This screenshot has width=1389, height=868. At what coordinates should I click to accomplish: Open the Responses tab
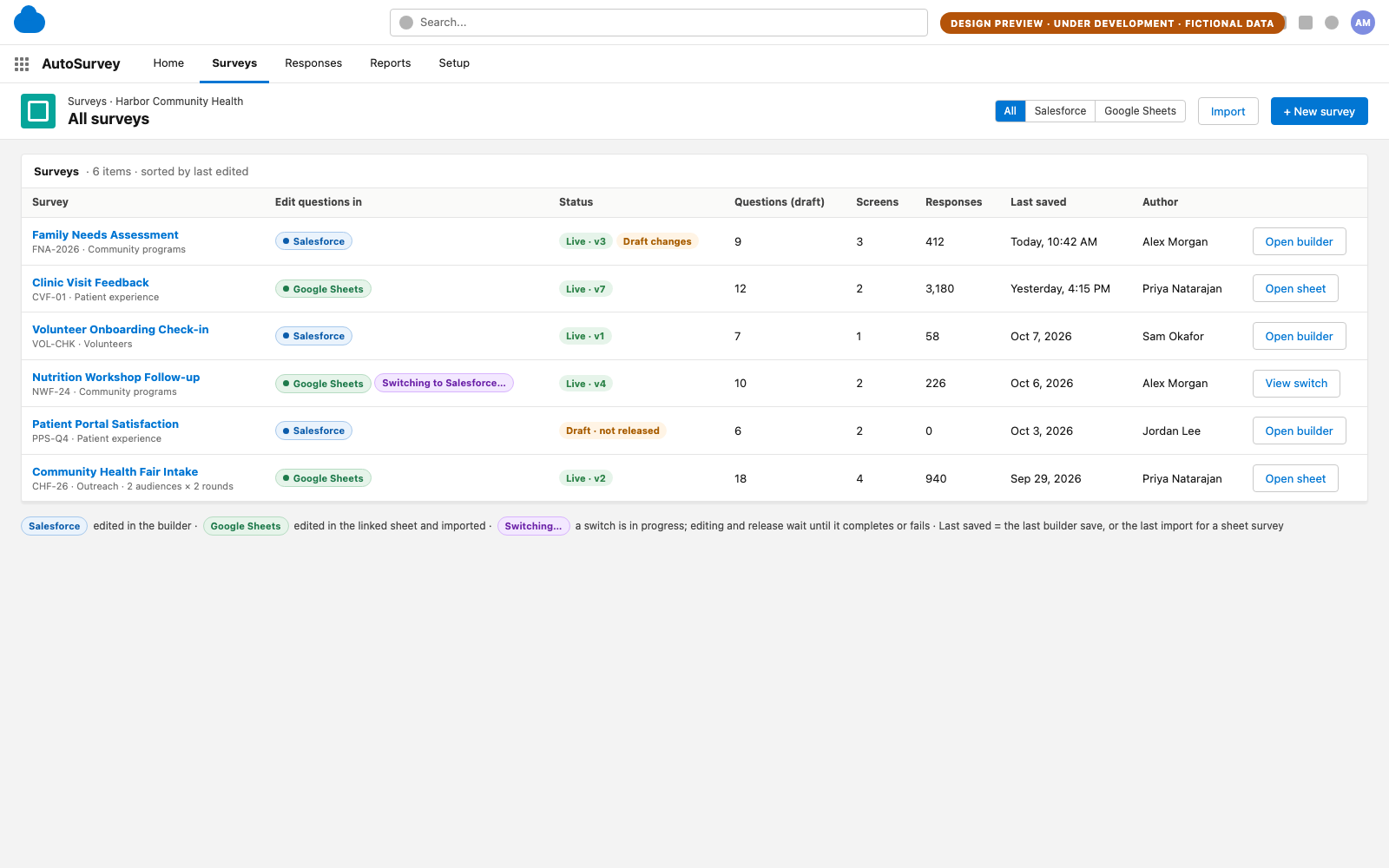[x=313, y=63]
